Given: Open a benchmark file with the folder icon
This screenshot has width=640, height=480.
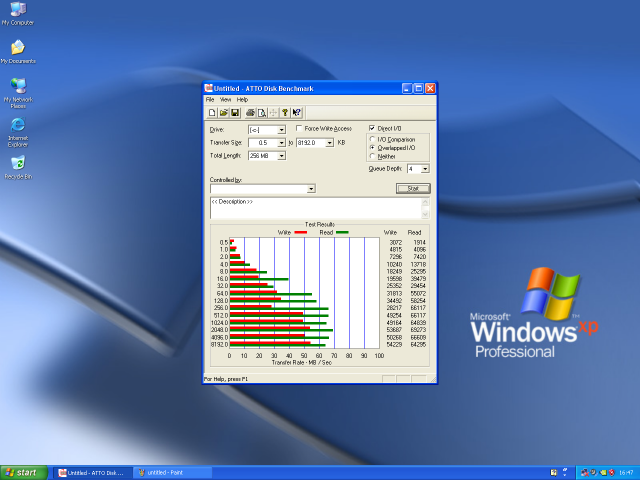Looking at the screenshot, I should [223, 113].
